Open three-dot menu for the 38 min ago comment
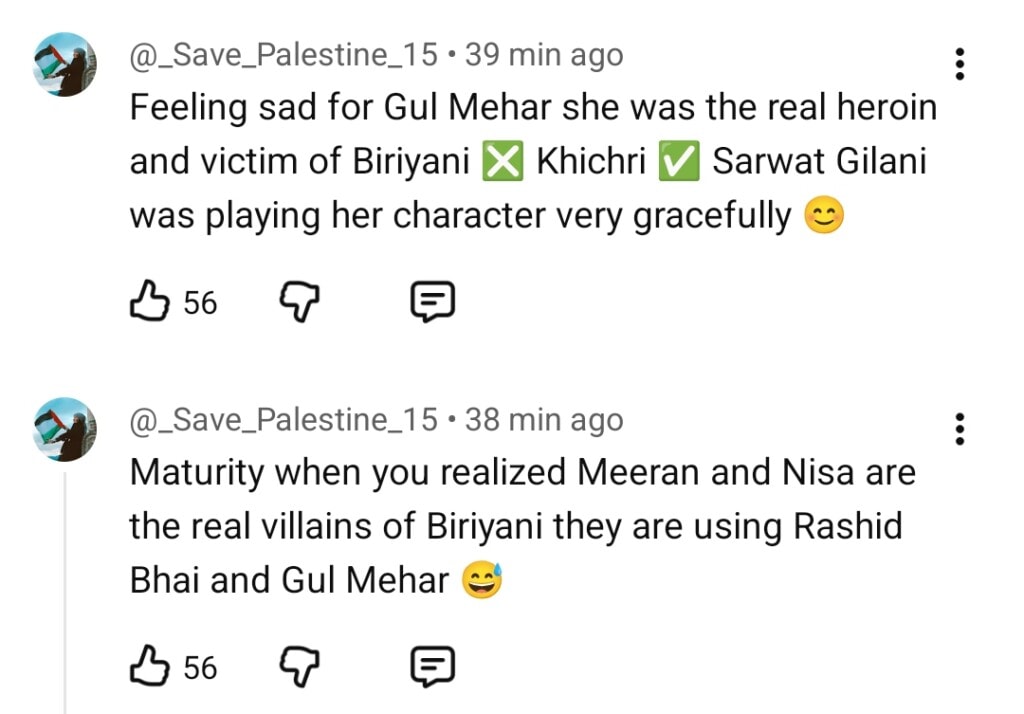 (960, 428)
